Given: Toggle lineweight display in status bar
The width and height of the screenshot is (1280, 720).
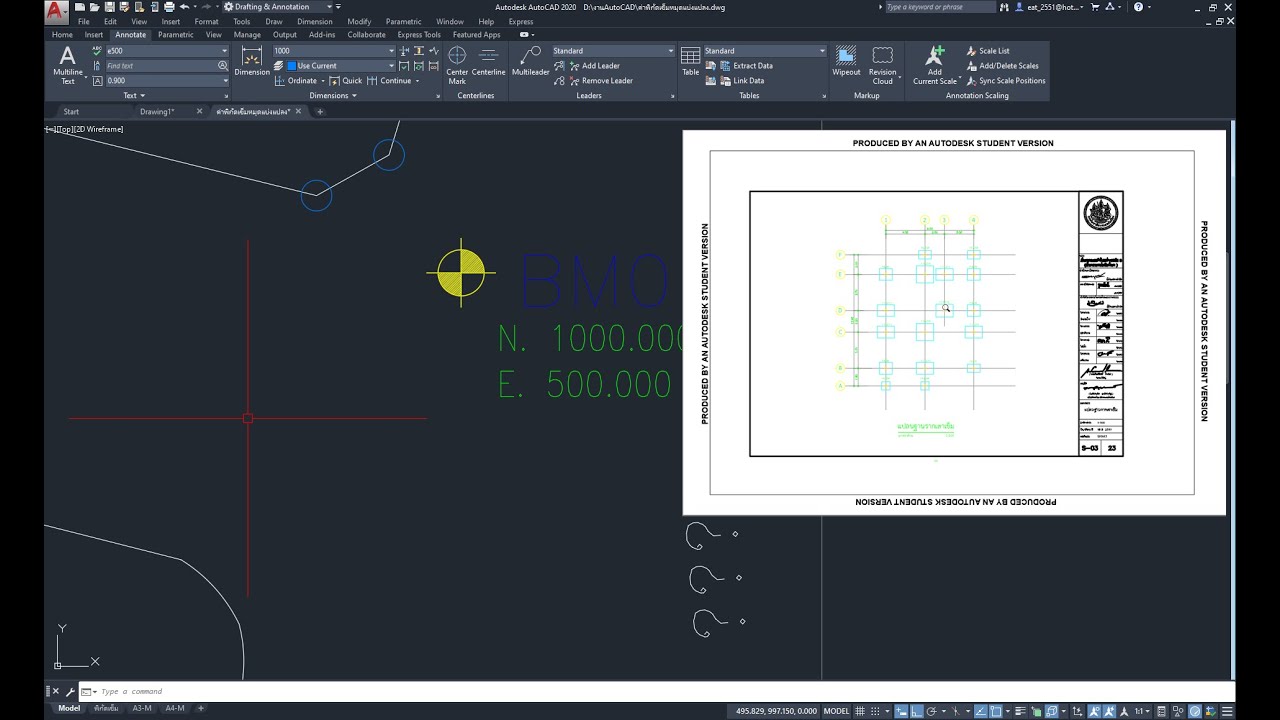Looking at the screenshot, I should pos(1021,711).
